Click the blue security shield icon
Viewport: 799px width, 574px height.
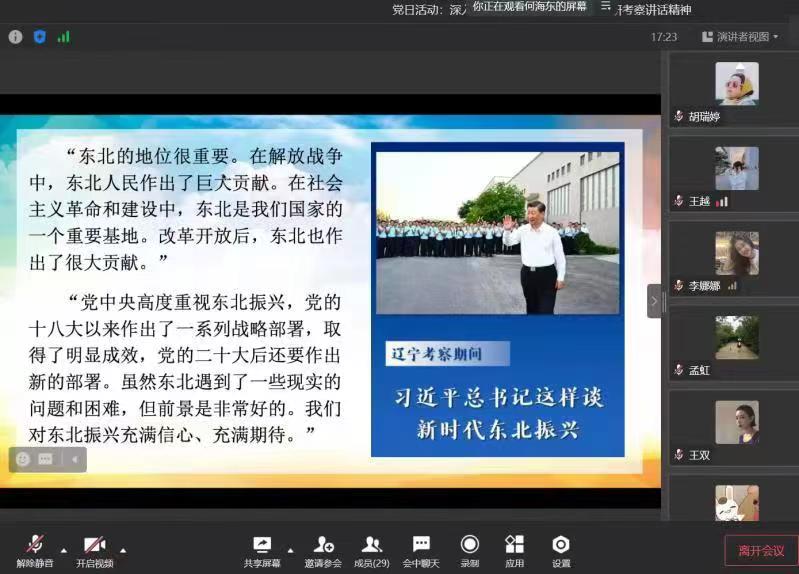(40, 37)
